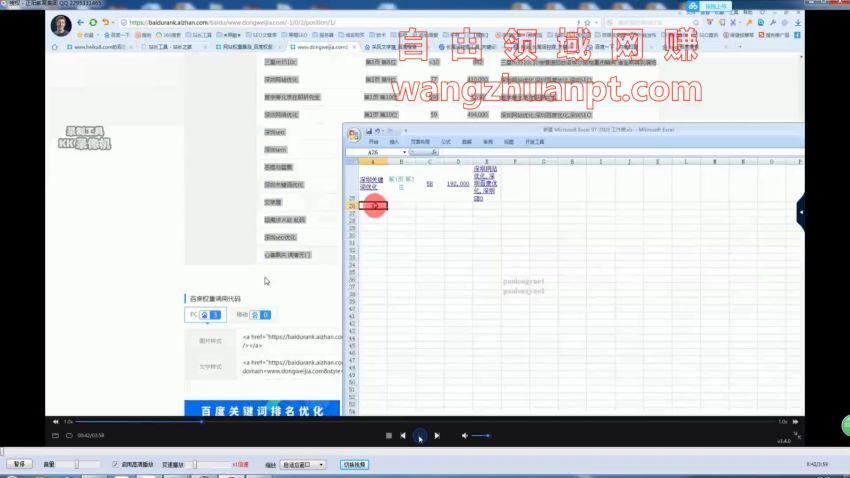Speed up playback with fast-forward icon
The width and height of the screenshot is (850, 478).
(795, 422)
